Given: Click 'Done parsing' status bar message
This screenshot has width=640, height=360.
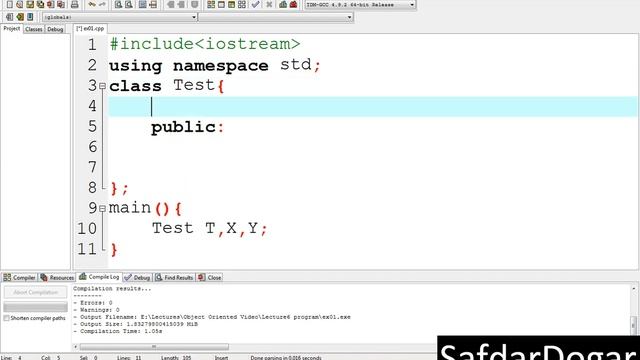Looking at the screenshot, I should tap(286, 358).
